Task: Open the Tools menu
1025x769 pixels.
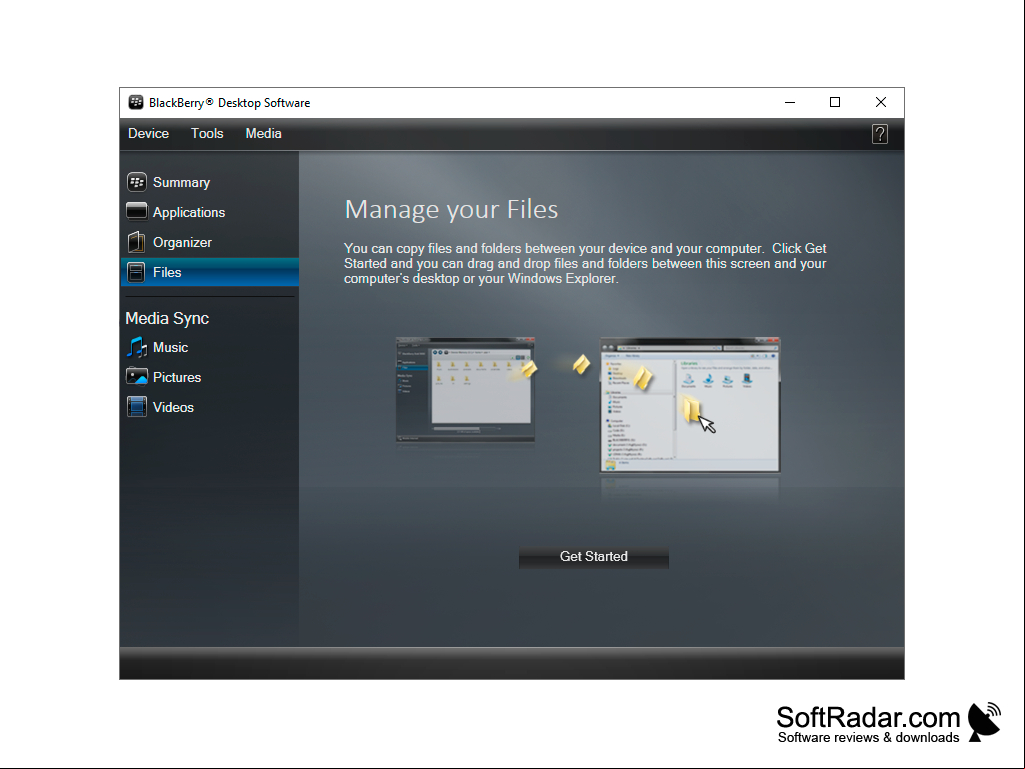Action: [207, 133]
